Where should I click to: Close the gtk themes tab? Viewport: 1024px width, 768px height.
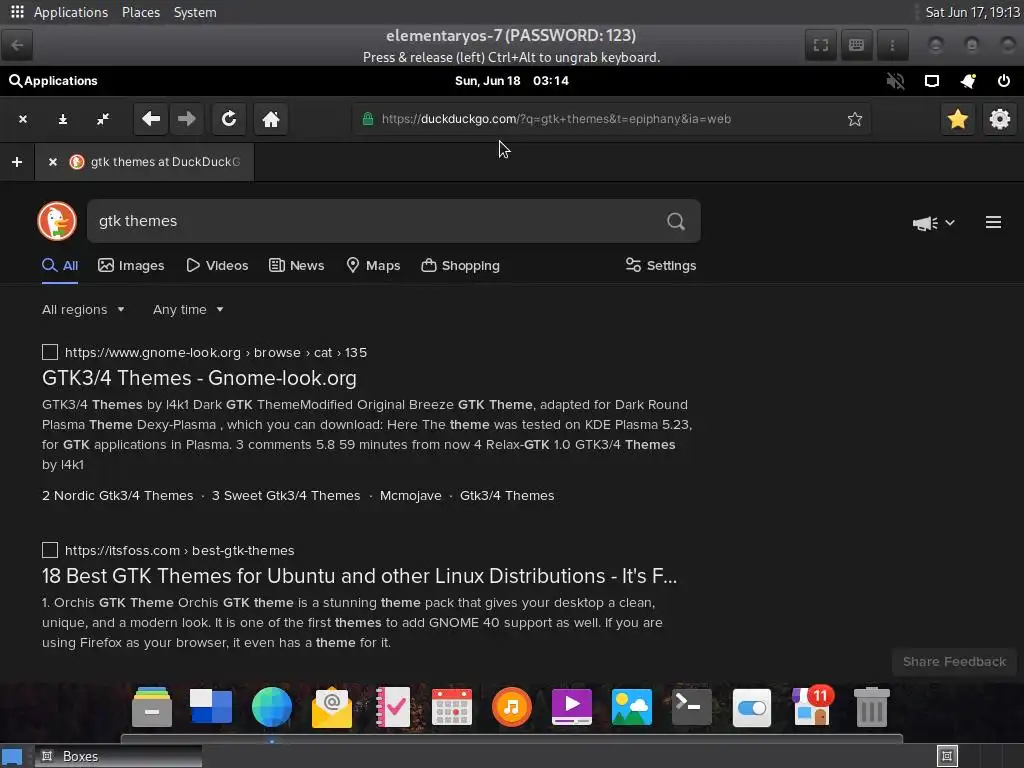[x=53, y=161]
